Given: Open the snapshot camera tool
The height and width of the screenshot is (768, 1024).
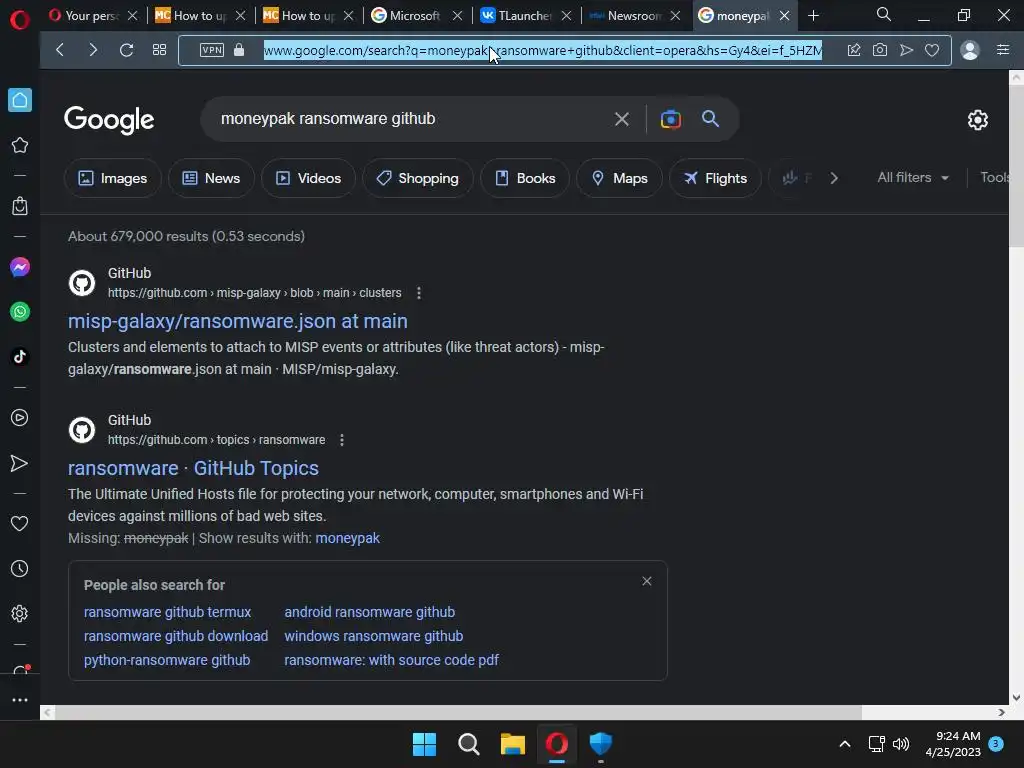Looking at the screenshot, I should pyautogui.click(x=880, y=50).
